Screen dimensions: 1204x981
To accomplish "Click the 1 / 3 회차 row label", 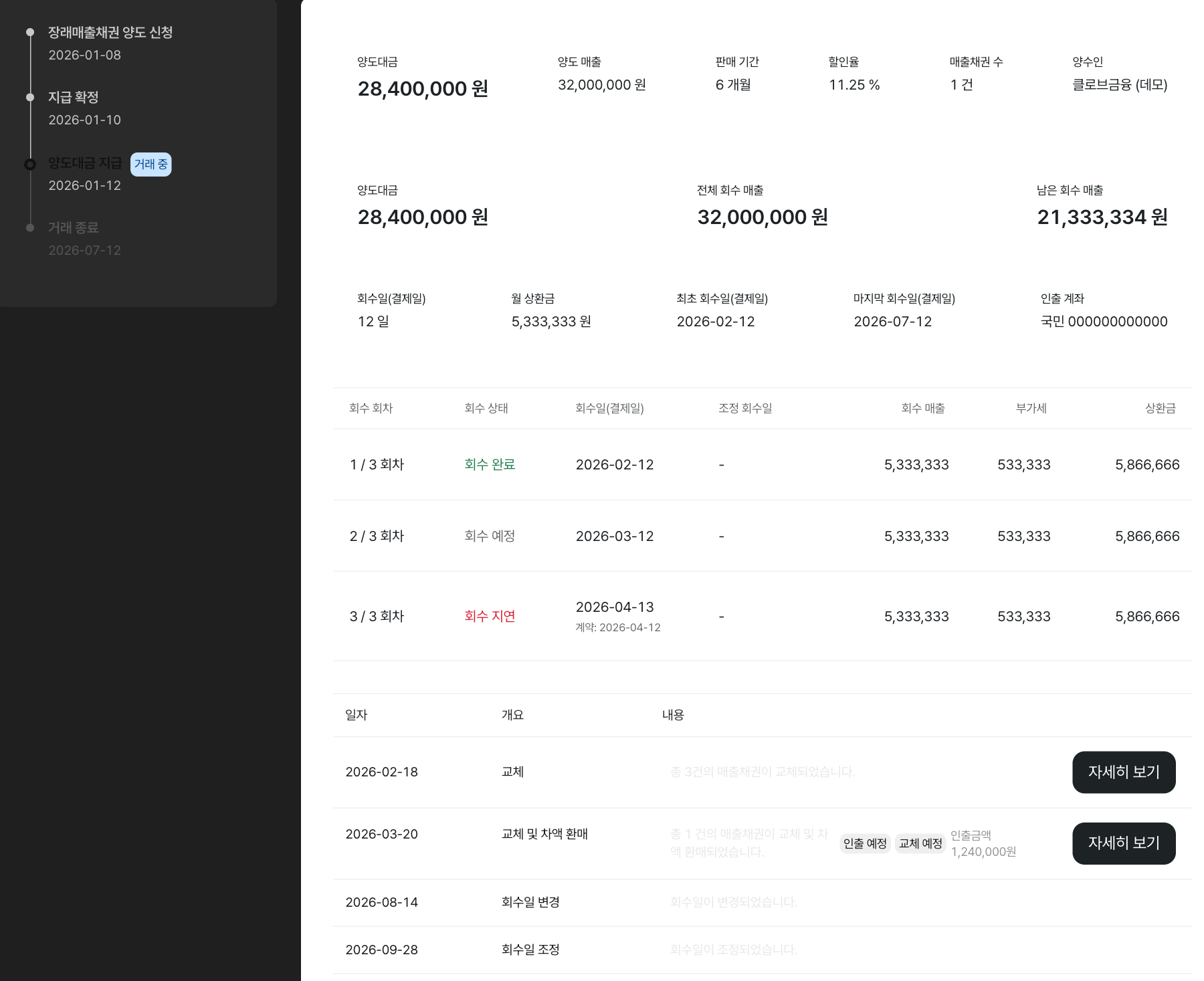I will tap(377, 465).
